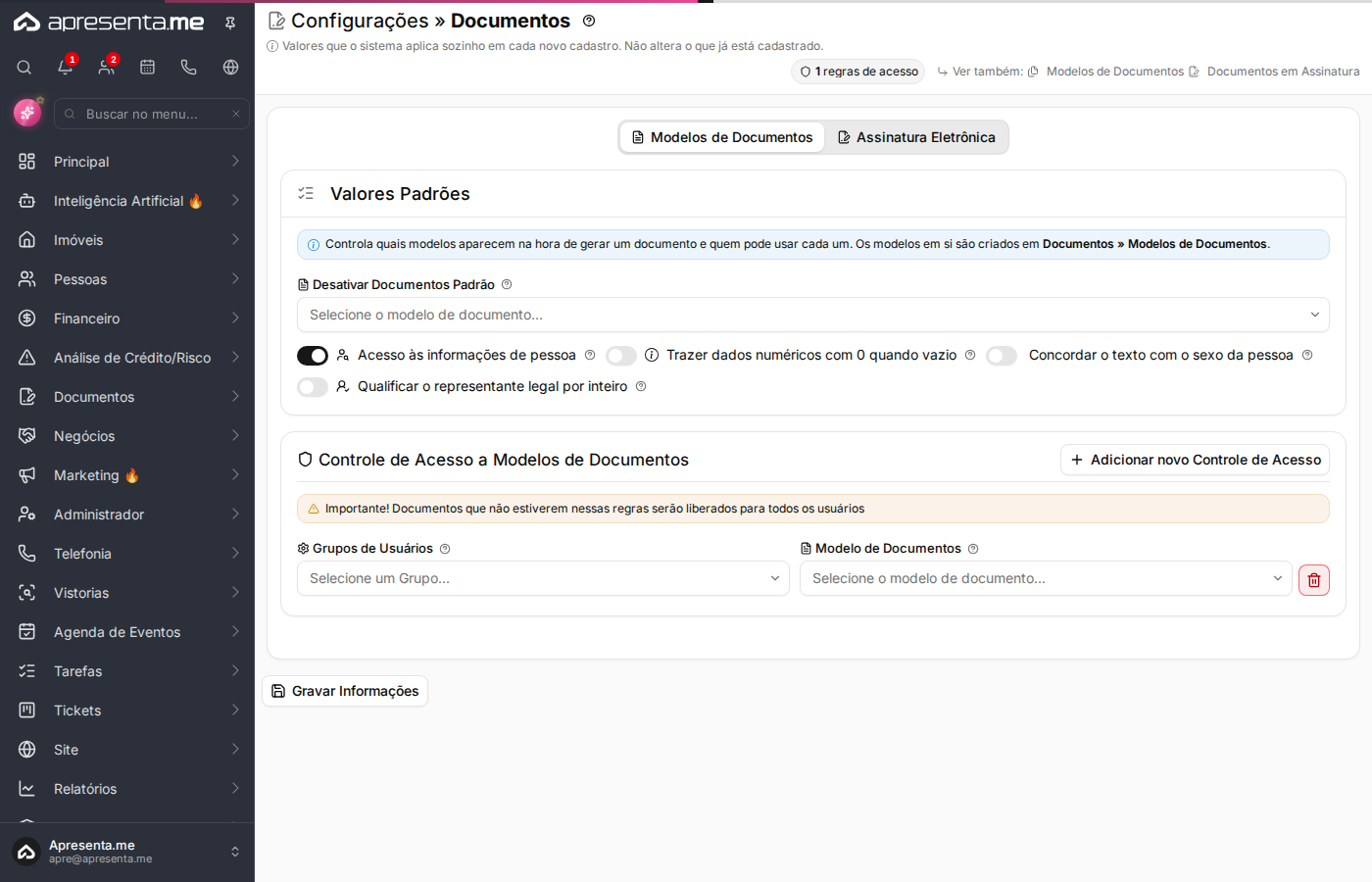
Task: Click help icon beside Modelo de Documentos label
Action: (973, 549)
